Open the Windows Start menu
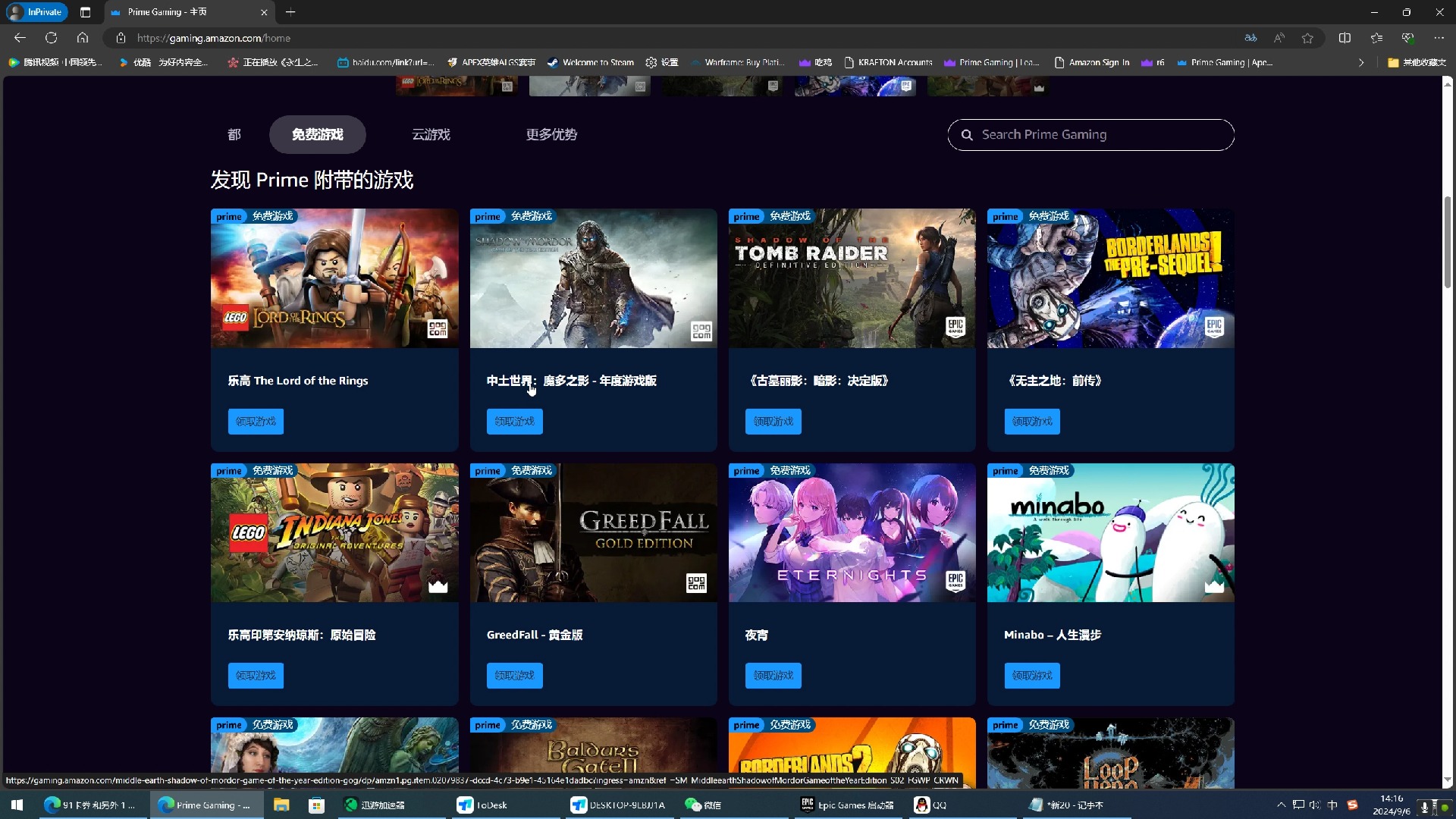 pos(17,805)
